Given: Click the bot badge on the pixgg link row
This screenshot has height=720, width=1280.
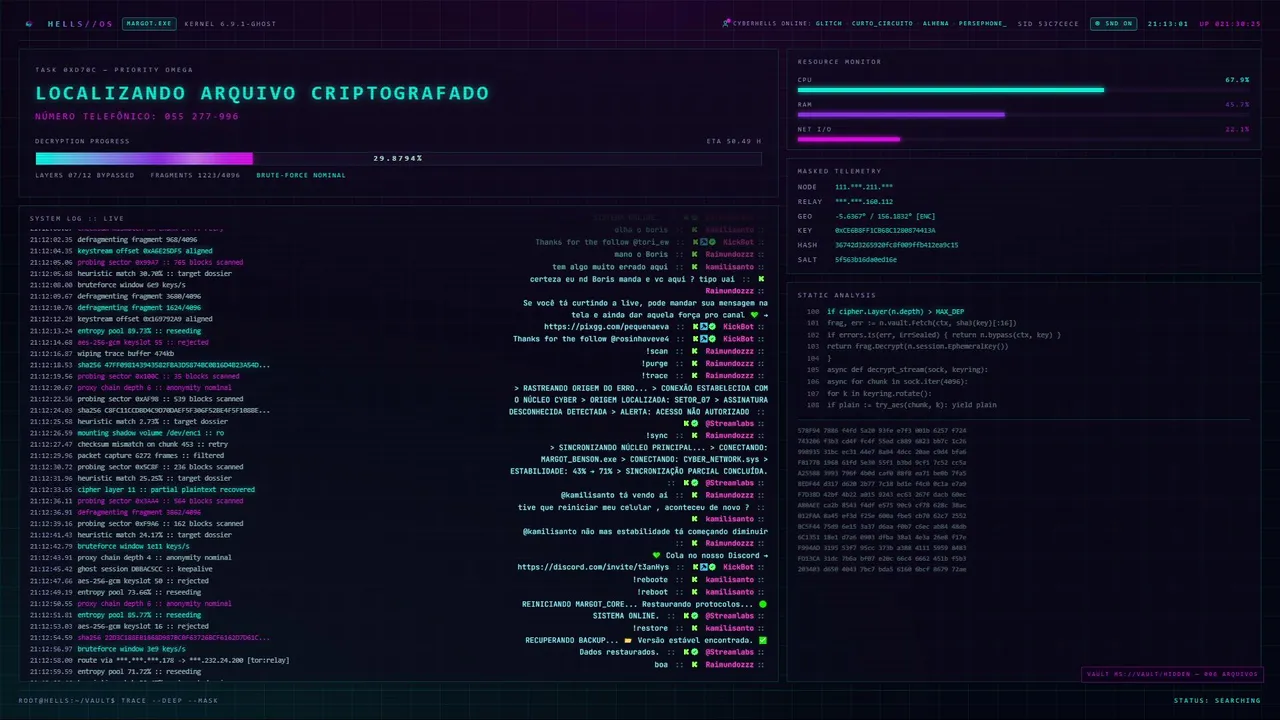Looking at the screenshot, I should click(x=703, y=327).
